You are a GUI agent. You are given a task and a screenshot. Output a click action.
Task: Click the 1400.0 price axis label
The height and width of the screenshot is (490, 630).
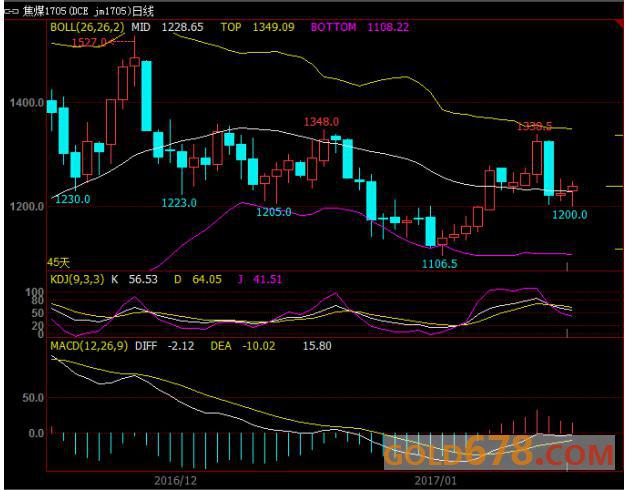tap(25, 103)
